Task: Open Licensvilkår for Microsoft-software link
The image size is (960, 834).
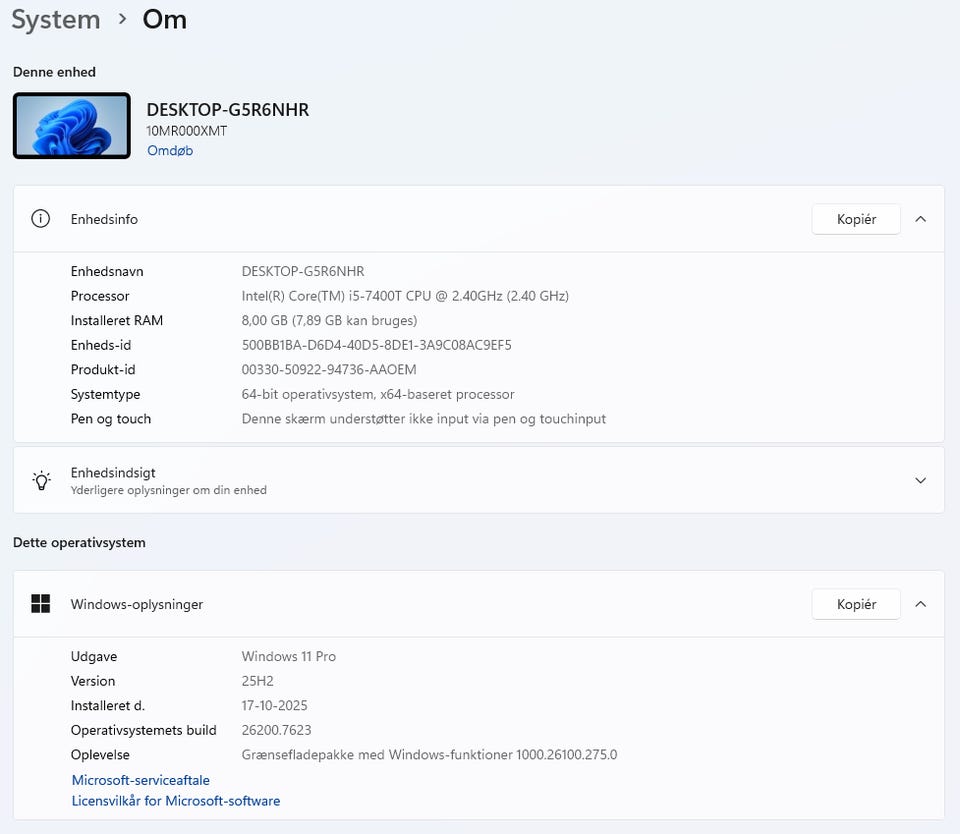Action: [176, 801]
